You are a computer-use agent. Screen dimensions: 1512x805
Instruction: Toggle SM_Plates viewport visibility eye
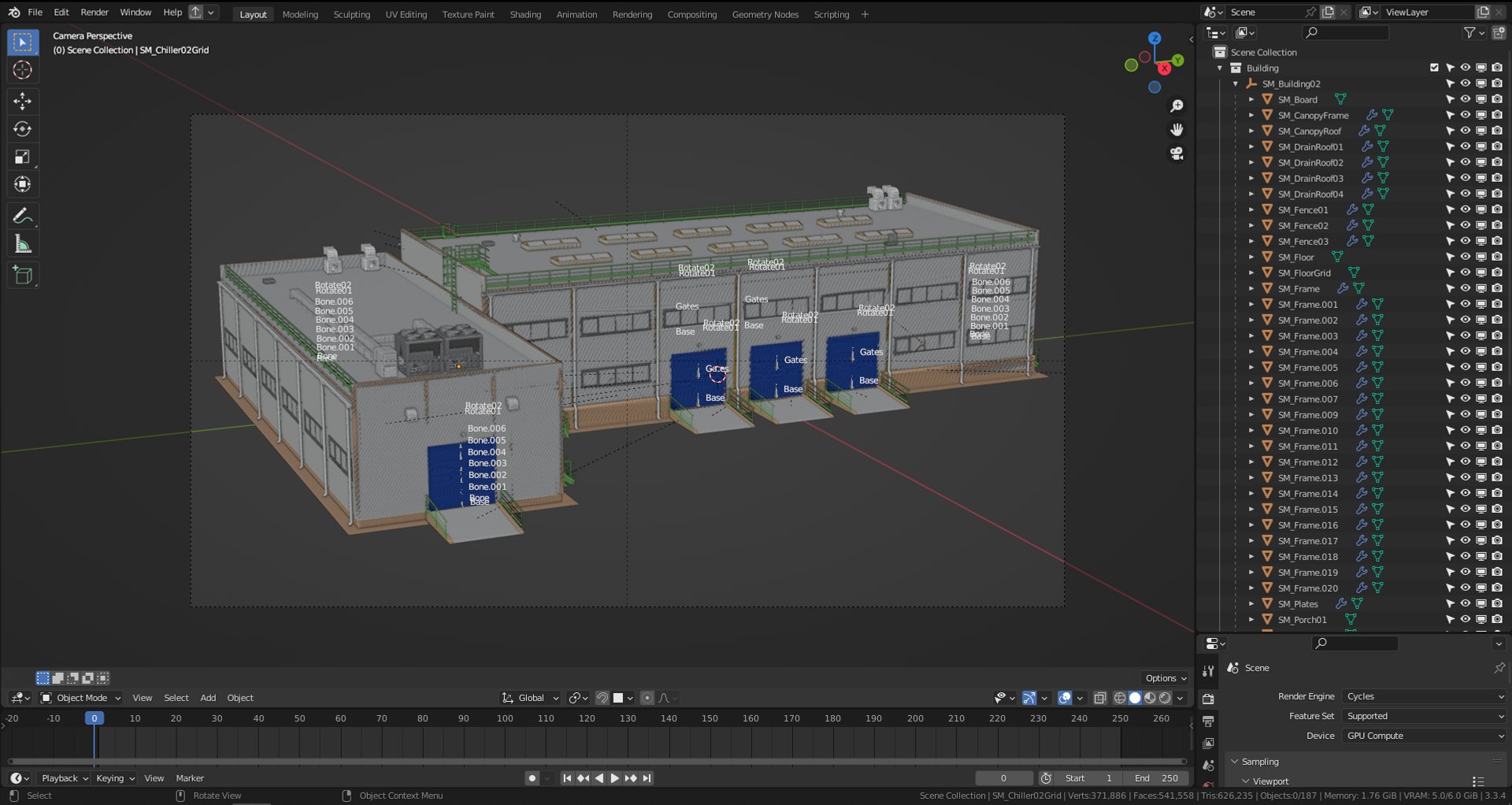click(x=1466, y=603)
